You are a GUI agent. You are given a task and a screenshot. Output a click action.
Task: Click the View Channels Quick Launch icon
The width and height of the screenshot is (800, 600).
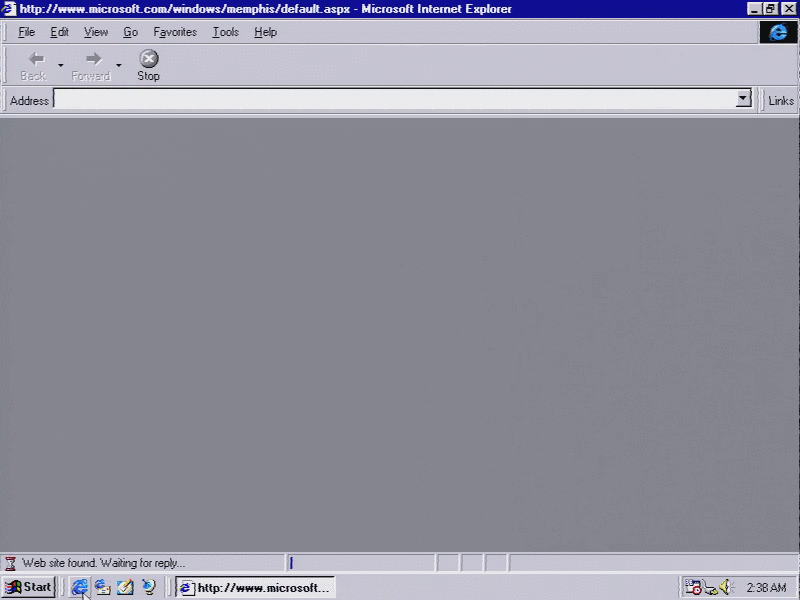pyautogui.click(x=148, y=587)
